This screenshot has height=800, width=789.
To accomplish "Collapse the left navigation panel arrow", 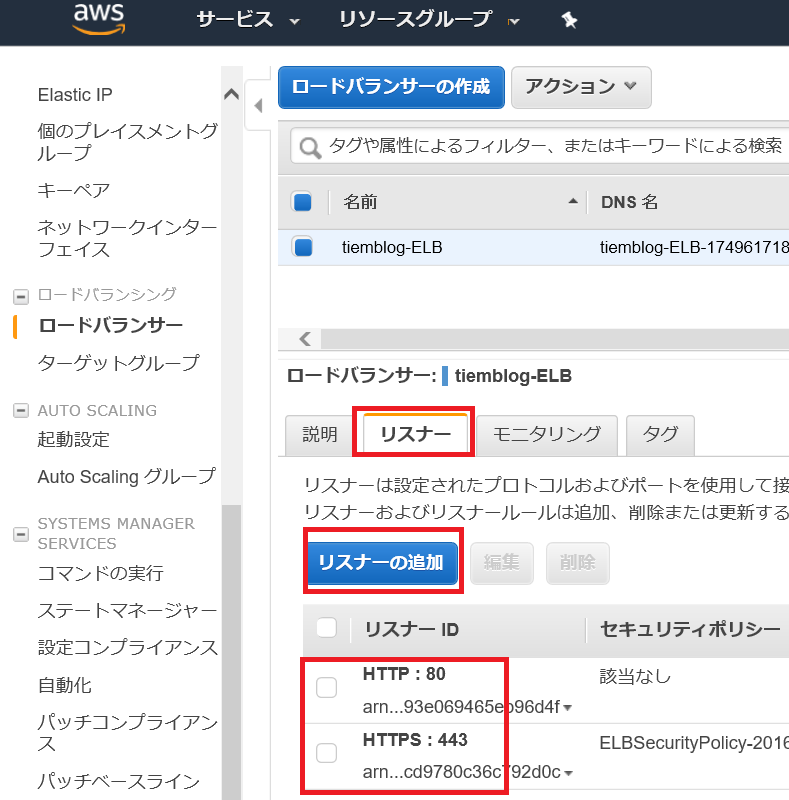I will 258,106.
